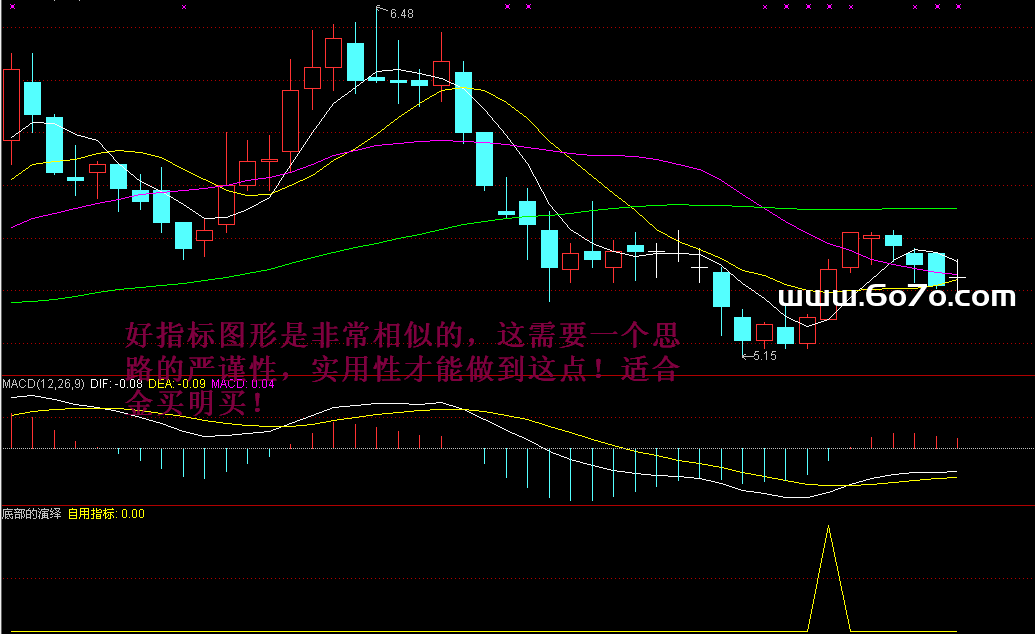
Task: Select the MACD(12,26,9) indicator title
Action: pos(44,384)
